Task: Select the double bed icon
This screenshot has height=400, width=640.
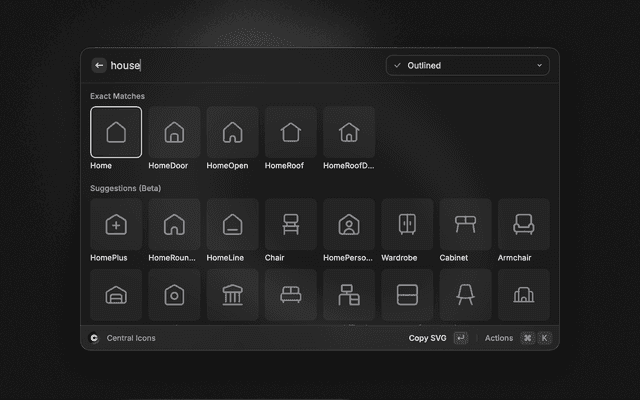Action: [x=291, y=295]
